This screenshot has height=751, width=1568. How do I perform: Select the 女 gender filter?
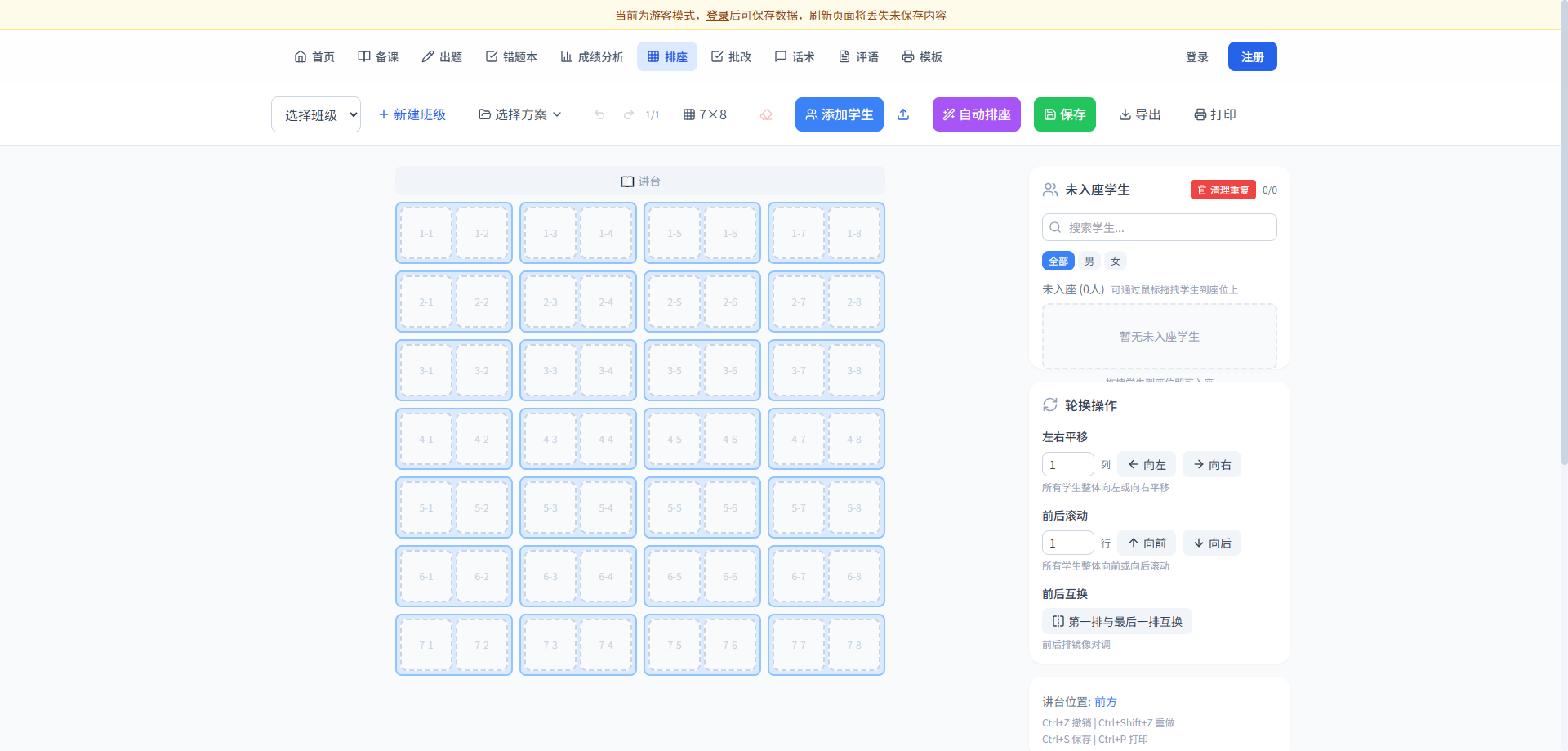1116,261
